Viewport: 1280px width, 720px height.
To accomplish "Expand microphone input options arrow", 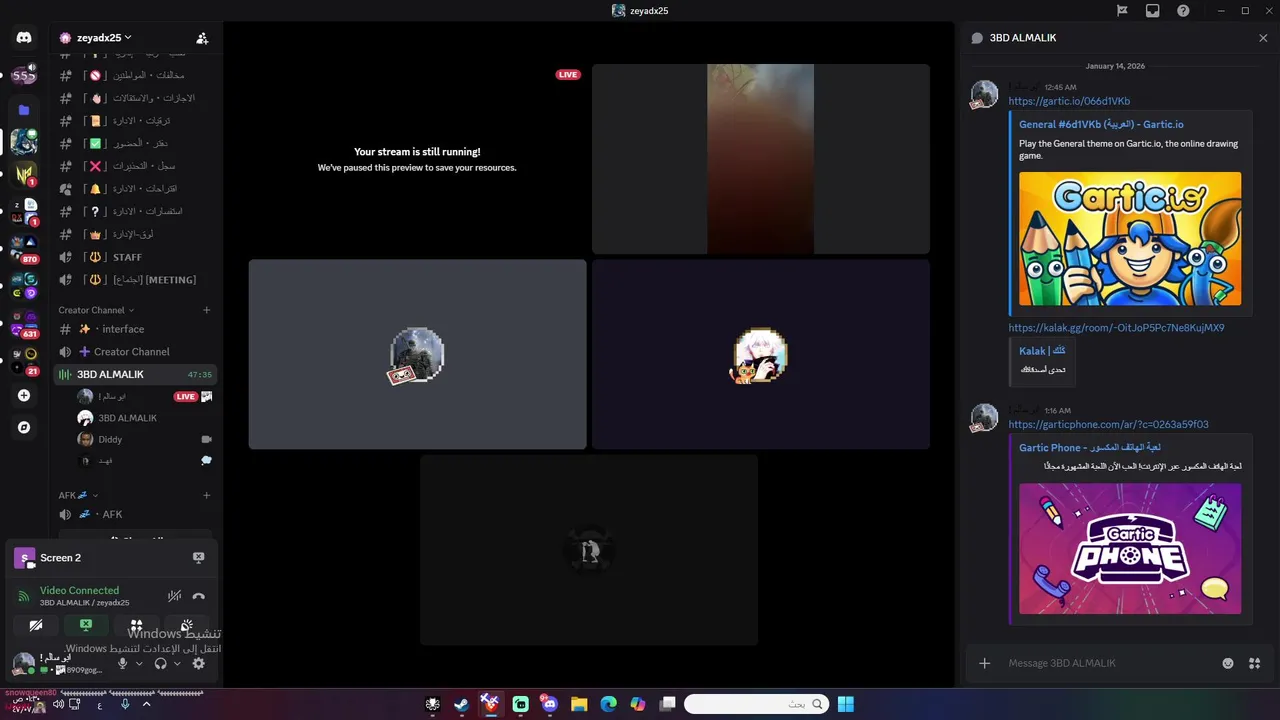I will 139,663.
